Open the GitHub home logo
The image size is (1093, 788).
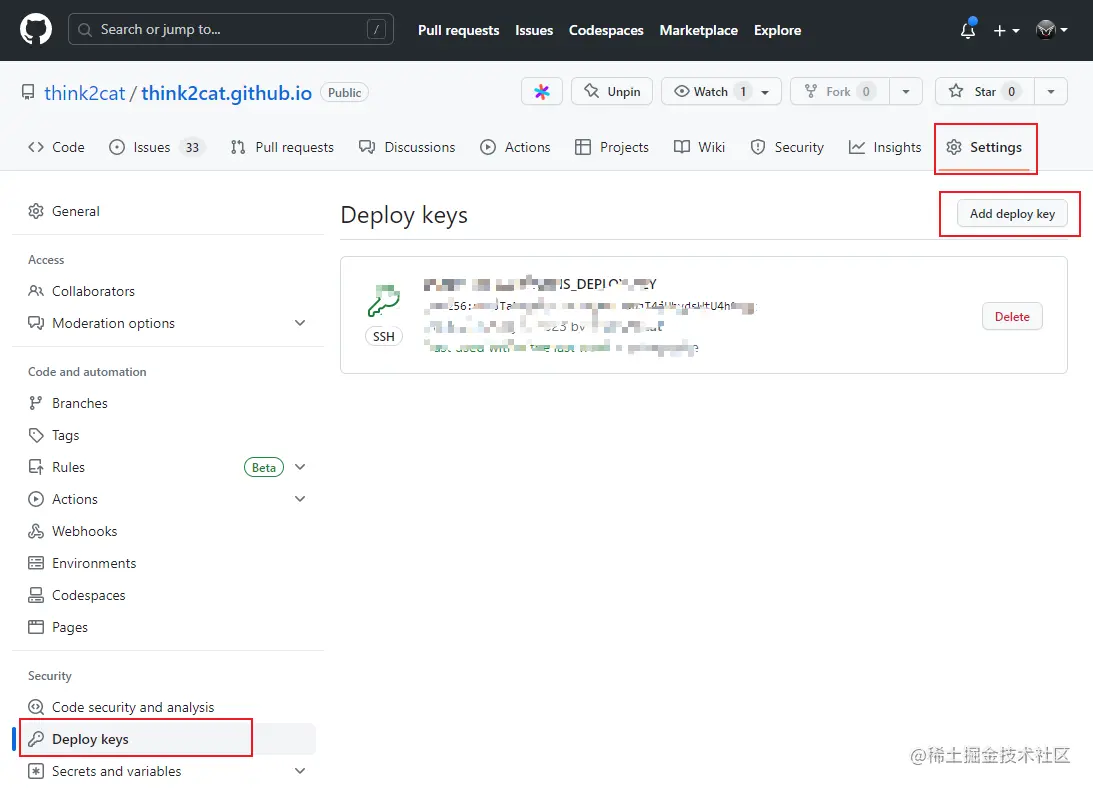click(36, 30)
